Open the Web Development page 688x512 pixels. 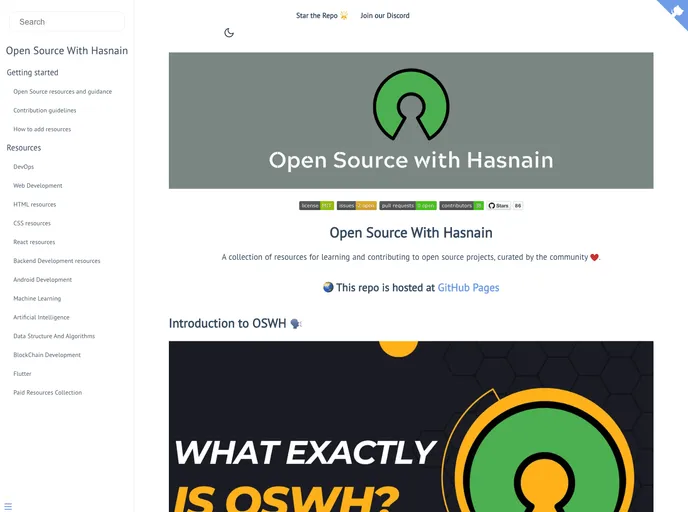tap(38, 186)
